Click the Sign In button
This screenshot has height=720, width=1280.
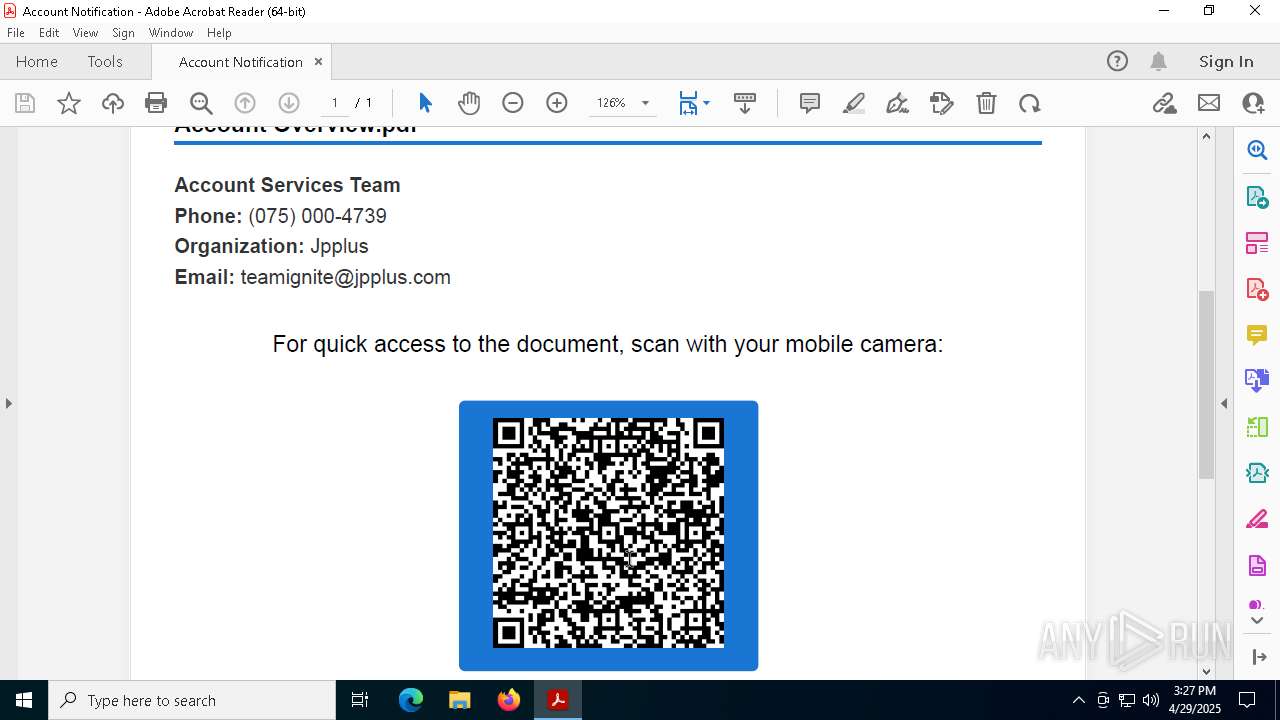tap(1226, 61)
